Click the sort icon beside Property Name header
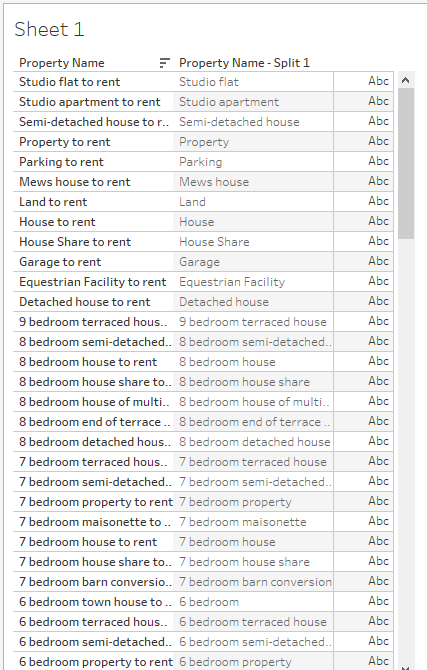The width and height of the screenshot is (427, 670). click(165, 63)
